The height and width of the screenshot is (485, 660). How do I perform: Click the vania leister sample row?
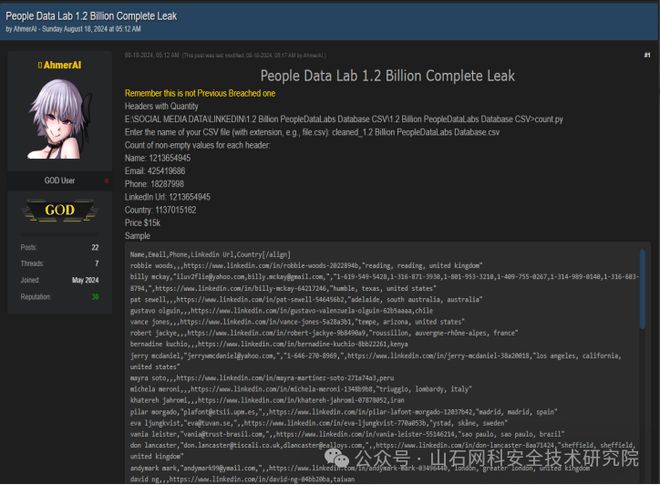[347, 434]
